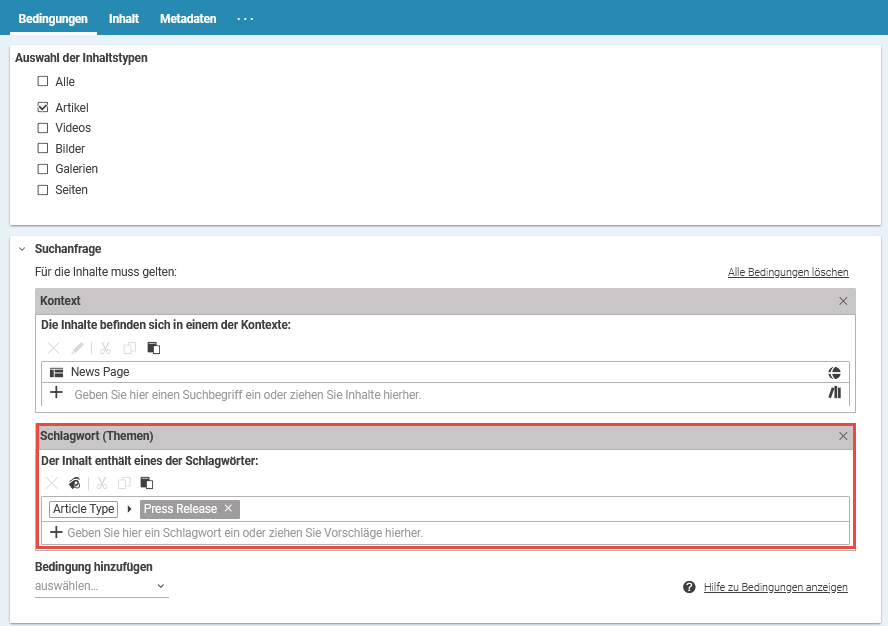The image size is (888, 626).
Task: Switch to the Inhalt tab
Action: pyautogui.click(x=124, y=19)
